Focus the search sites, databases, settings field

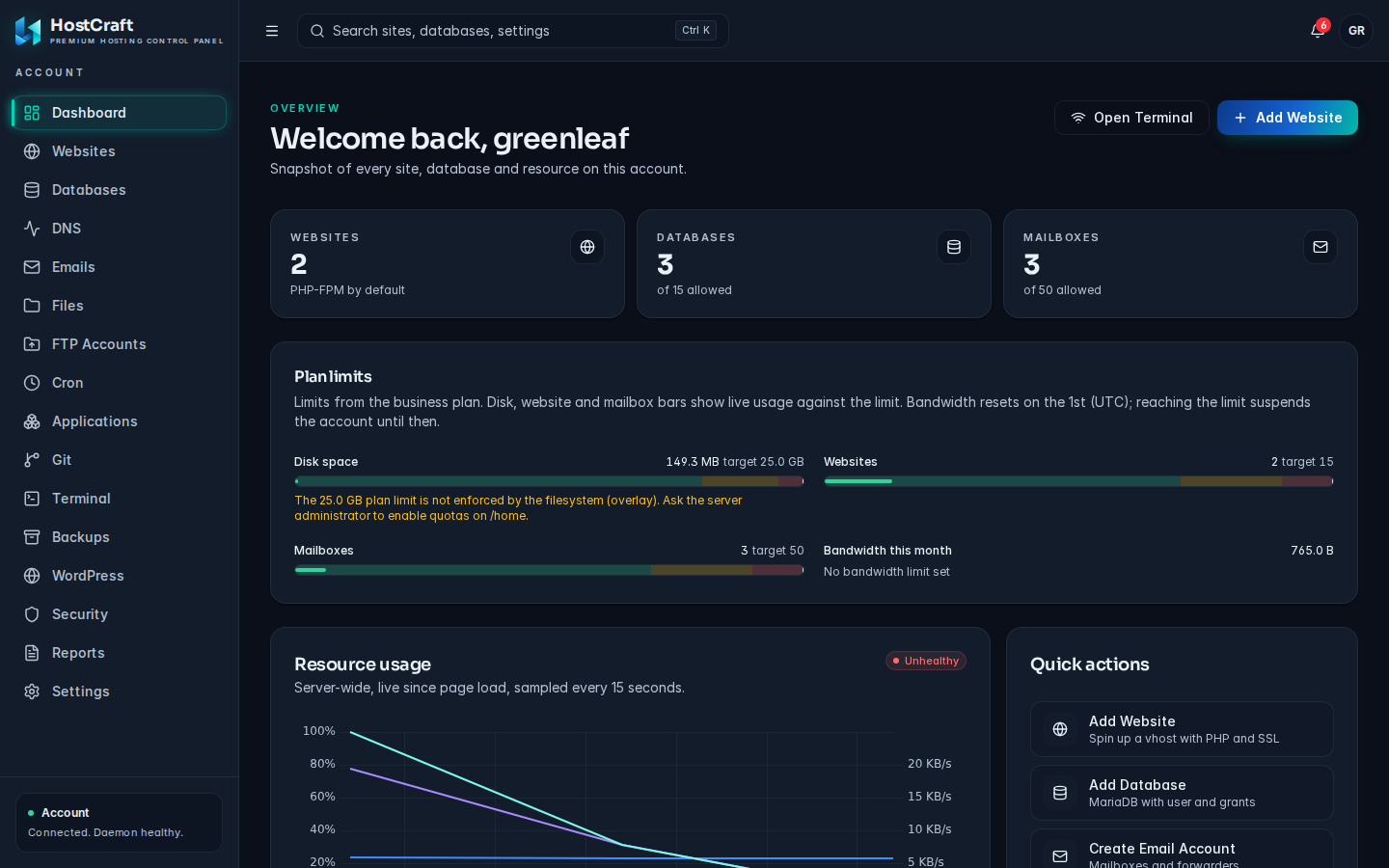pyautogui.click(x=513, y=31)
